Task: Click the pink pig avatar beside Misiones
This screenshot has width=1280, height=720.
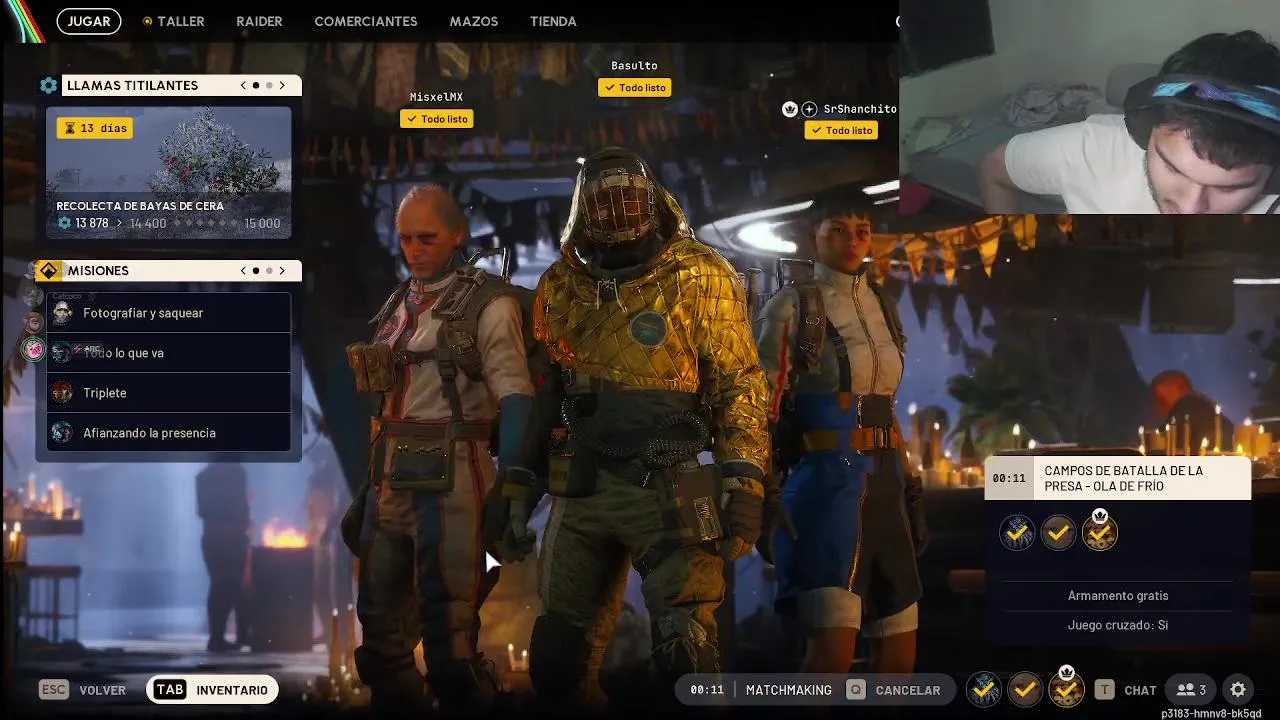Action: (x=33, y=348)
